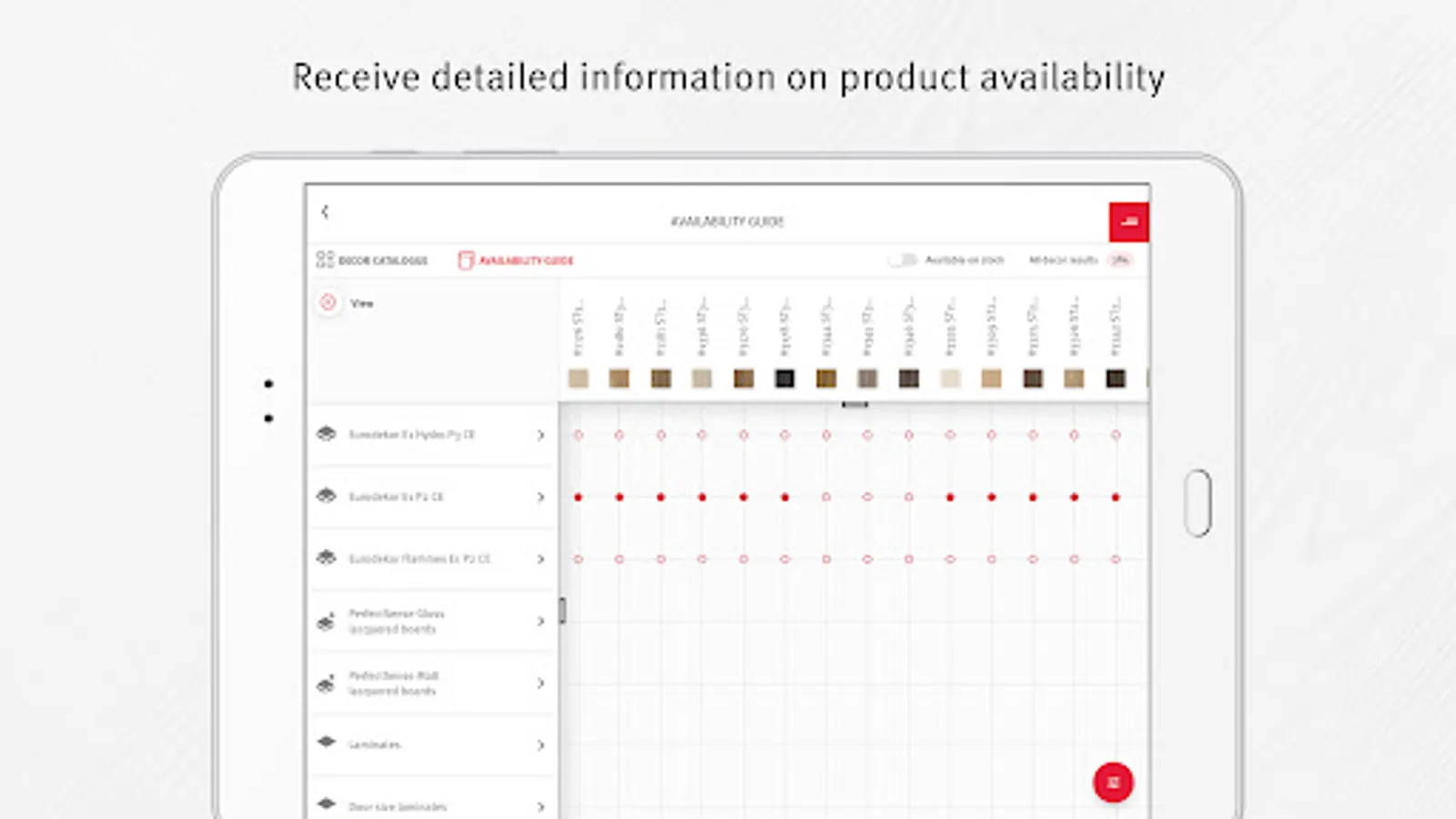Click the Eurodekor E1 P2 CE board icon
1456x819 pixels.
[x=326, y=496]
